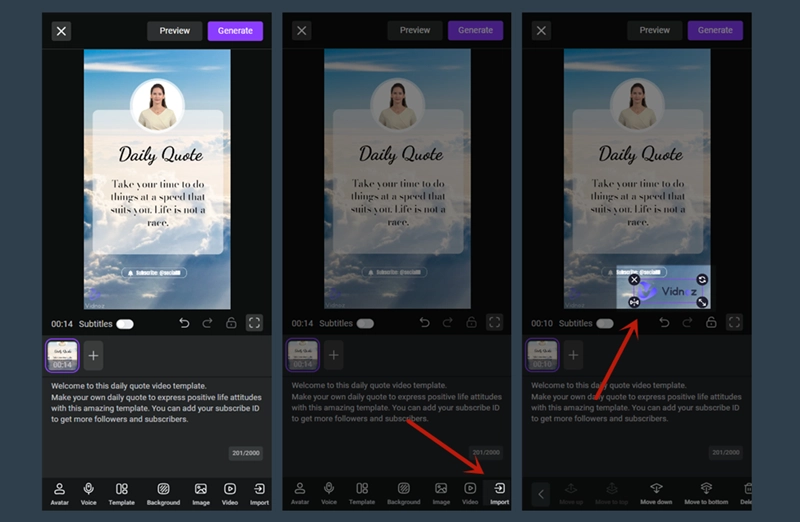This screenshot has width=800, height=522.
Task: Open Image tool in the left screen
Action: click(x=201, y=494)
